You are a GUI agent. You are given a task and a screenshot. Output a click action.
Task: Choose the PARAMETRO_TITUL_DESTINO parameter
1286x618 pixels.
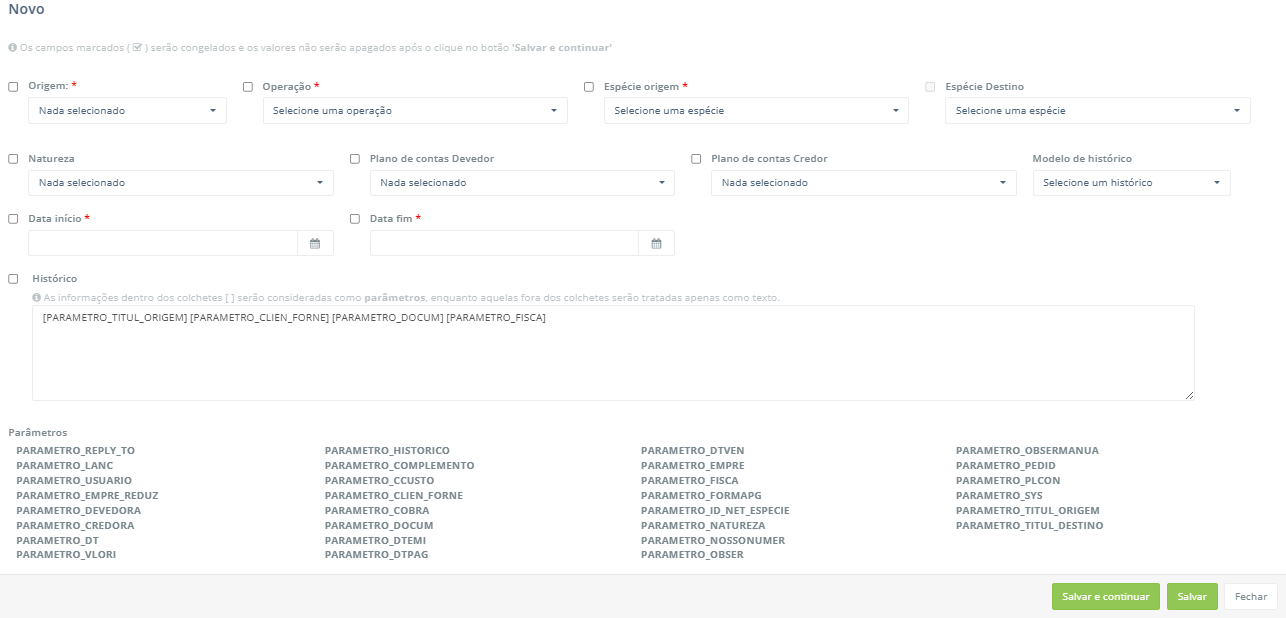tap(1029, 525)
